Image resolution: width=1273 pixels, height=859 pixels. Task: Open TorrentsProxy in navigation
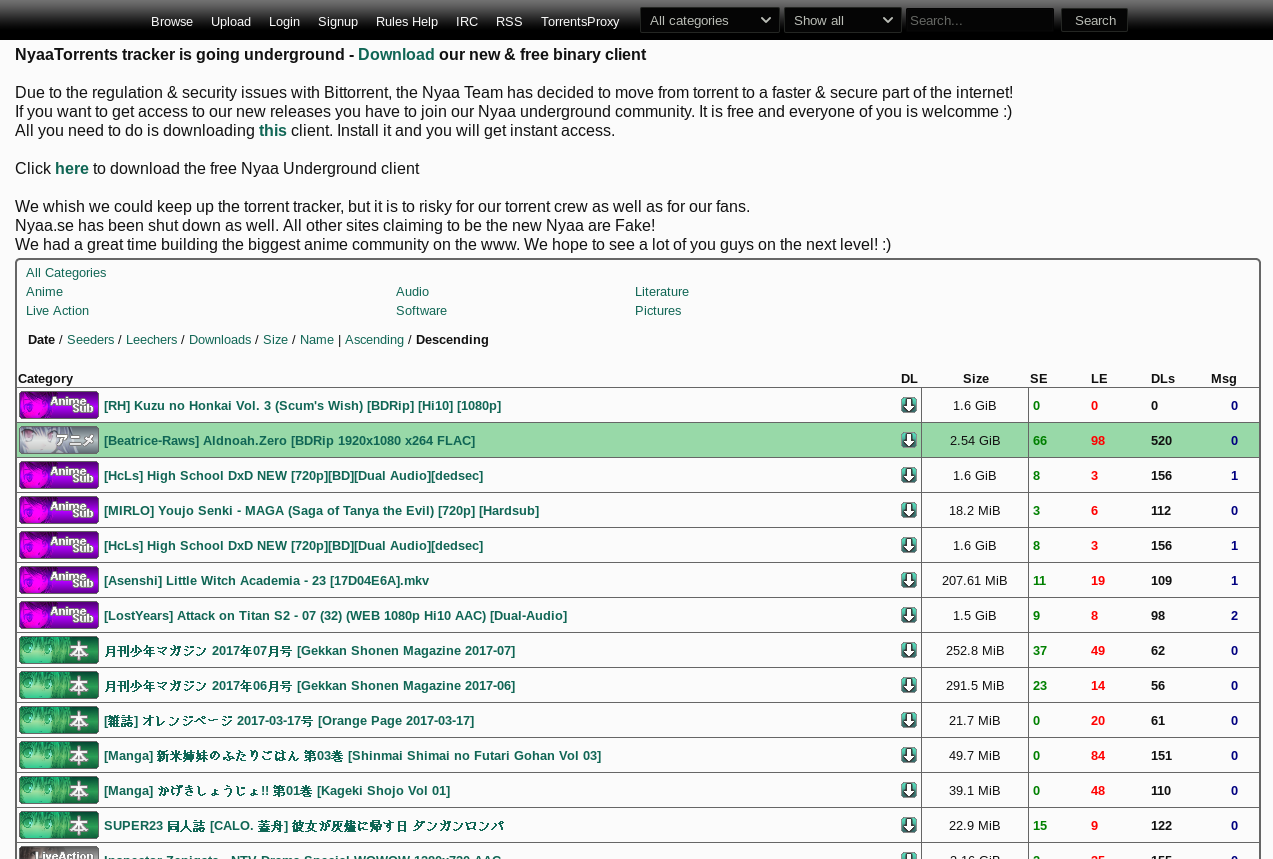[x=580, y=21]
